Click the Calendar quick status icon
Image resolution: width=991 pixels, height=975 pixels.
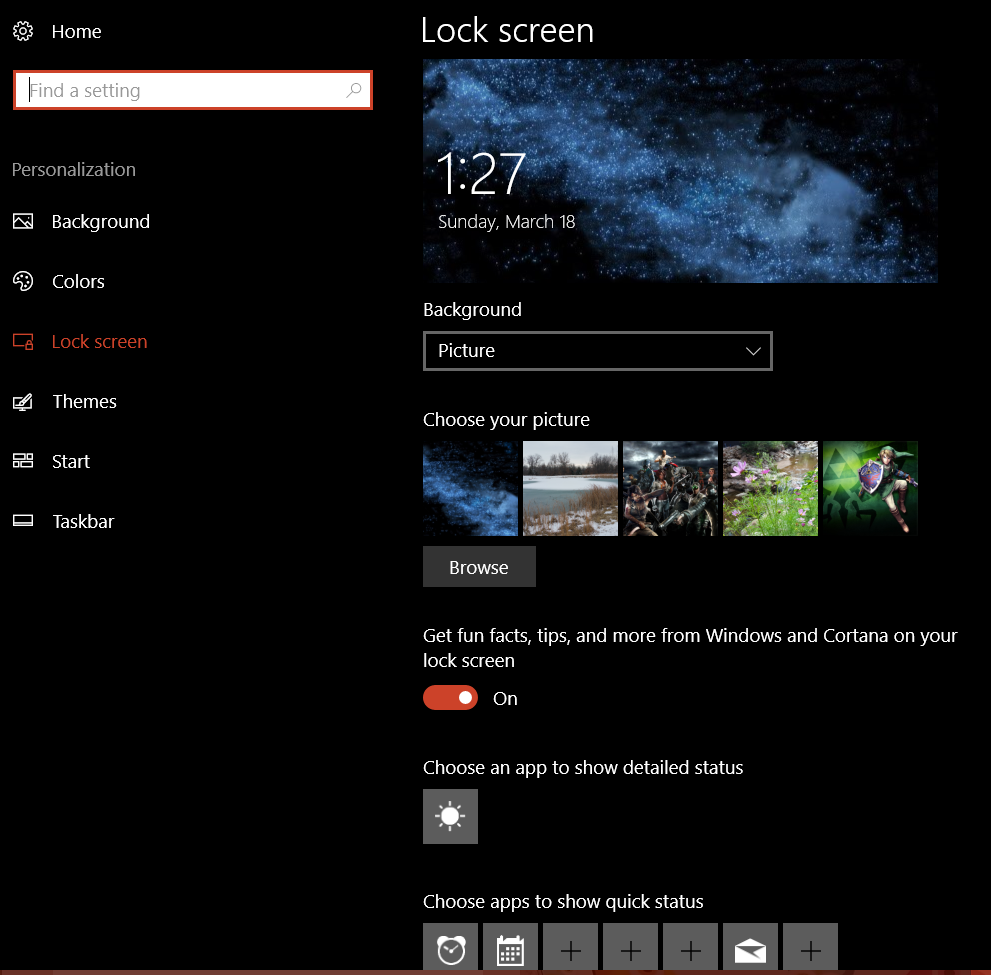[510, 948]
